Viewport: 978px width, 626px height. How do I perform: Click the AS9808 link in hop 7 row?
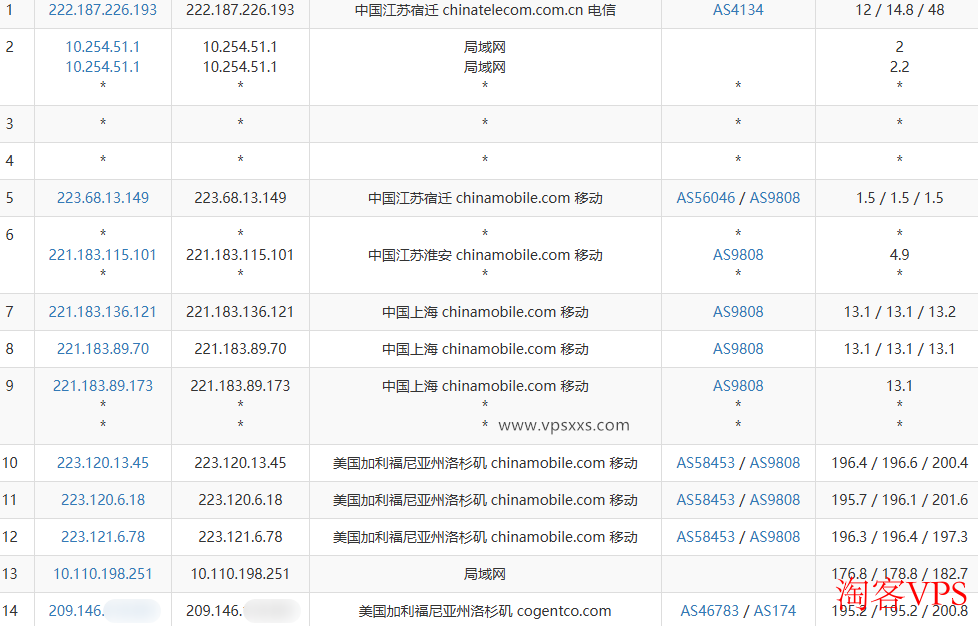pos(737,312)
